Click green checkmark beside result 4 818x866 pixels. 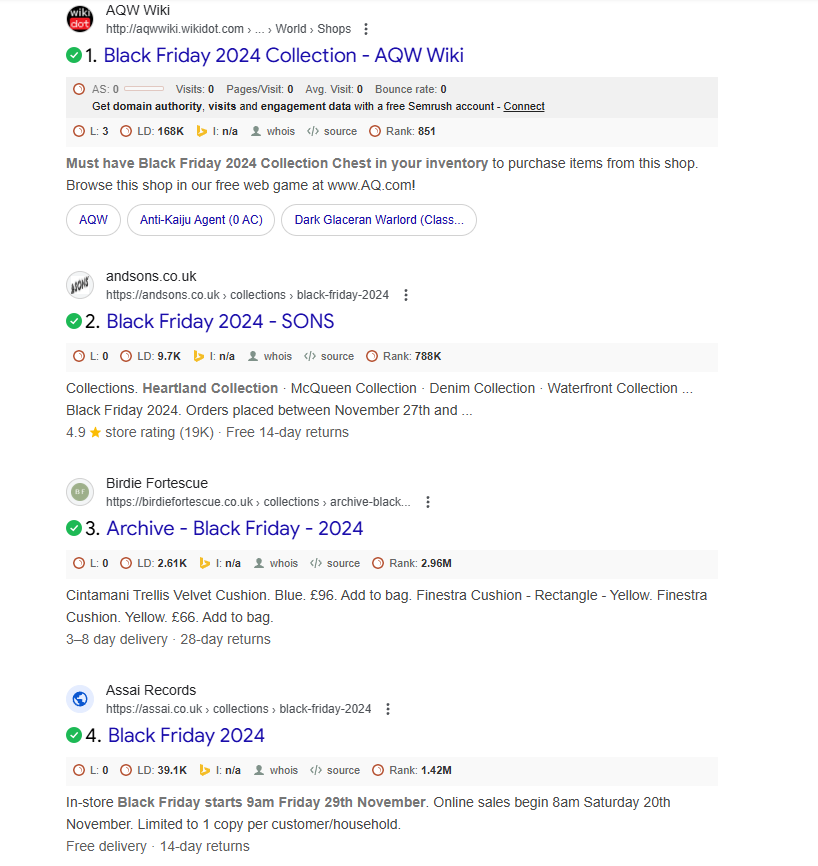pos(74,735)
